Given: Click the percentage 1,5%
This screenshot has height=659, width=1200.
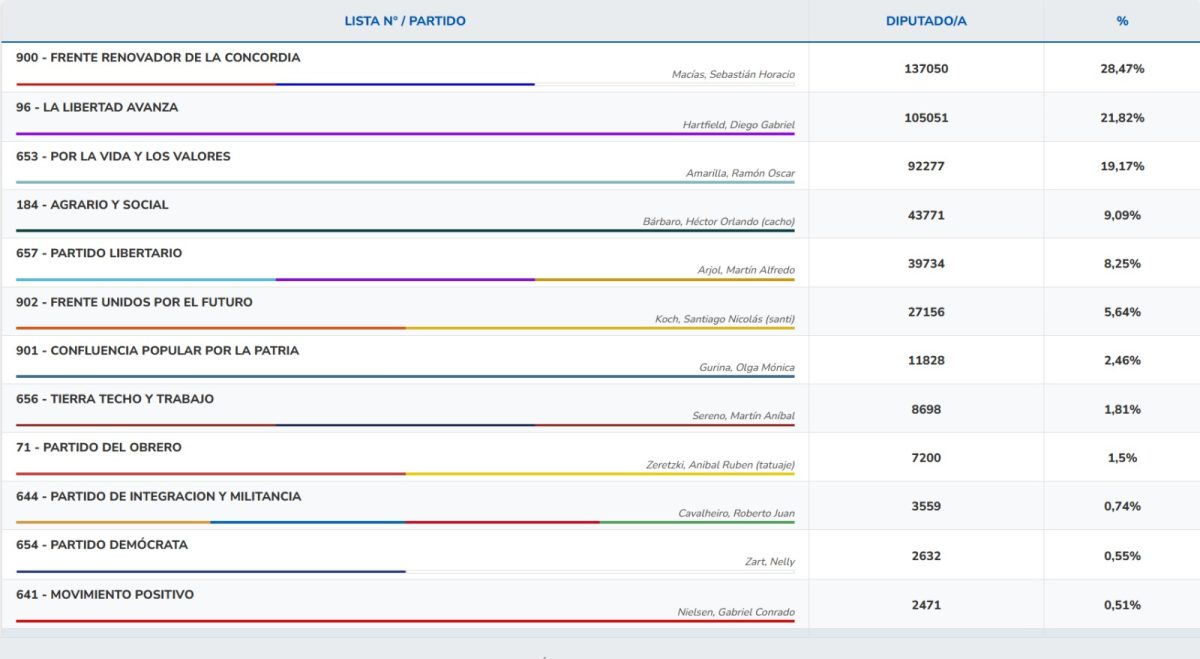Looking at the screenshot, I should [1122, 458].
